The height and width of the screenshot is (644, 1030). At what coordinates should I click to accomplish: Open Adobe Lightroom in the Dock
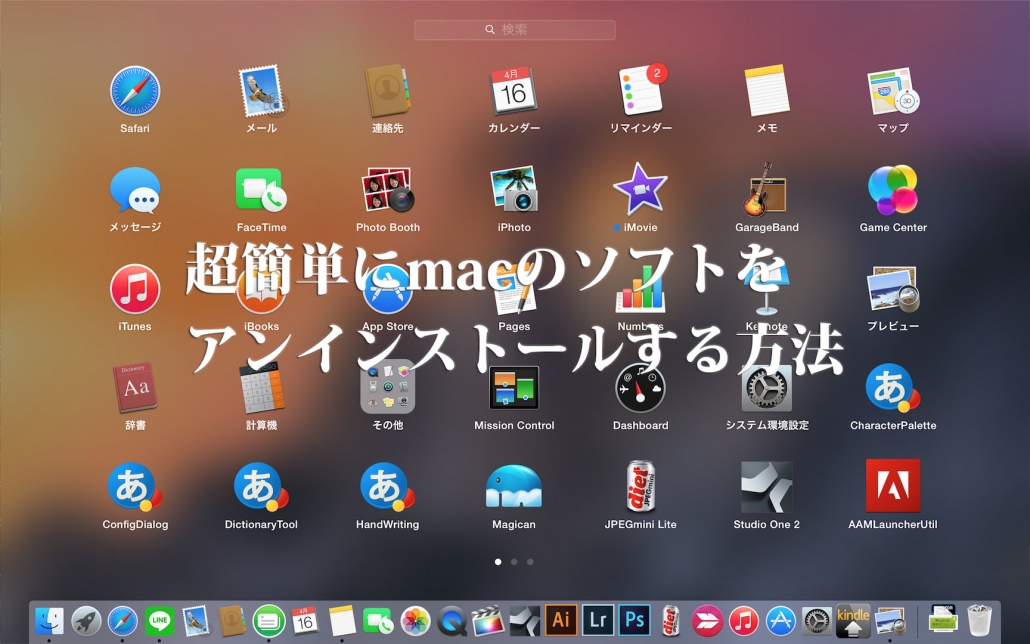pos(598,620)
